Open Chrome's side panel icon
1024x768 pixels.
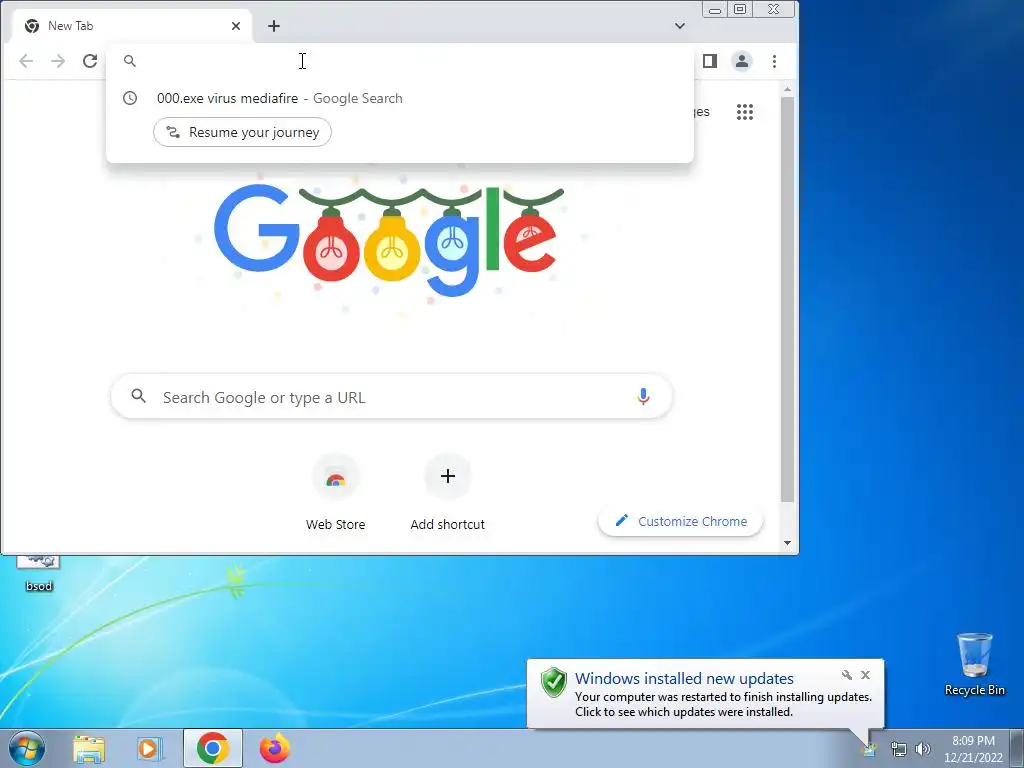710,61
